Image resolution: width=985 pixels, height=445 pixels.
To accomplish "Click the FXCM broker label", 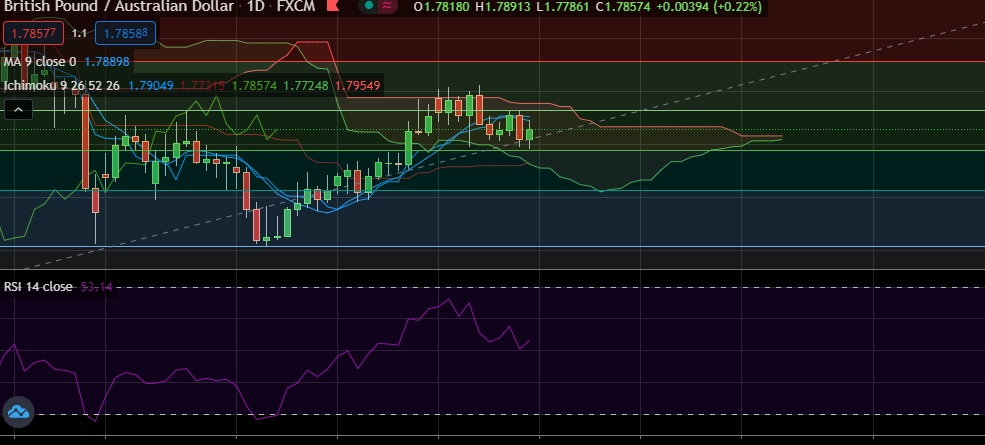I will (x=298, y=7).
